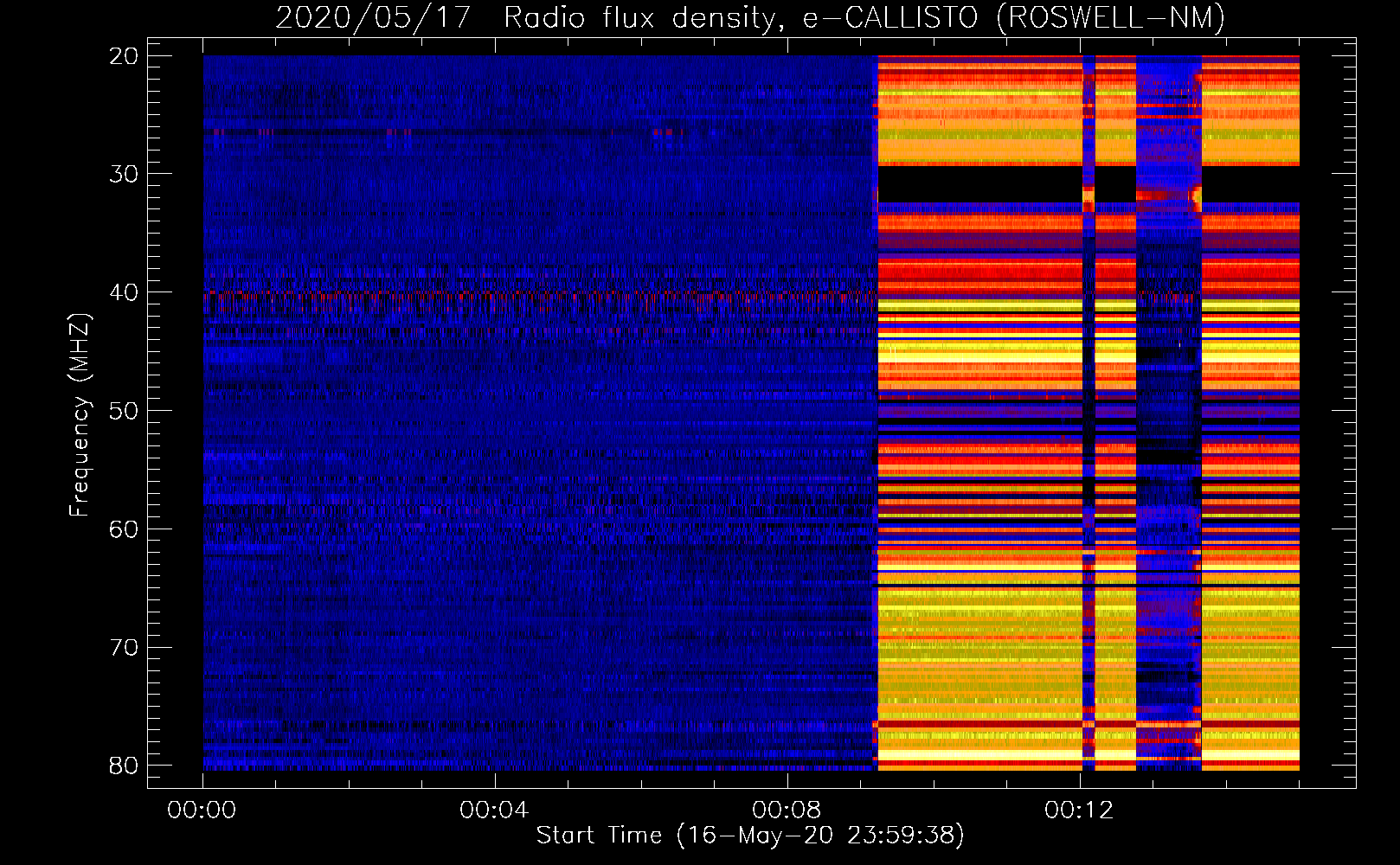Click the 40 frequency tick label
Screen dimensions: 1400x865
(125, 292)
